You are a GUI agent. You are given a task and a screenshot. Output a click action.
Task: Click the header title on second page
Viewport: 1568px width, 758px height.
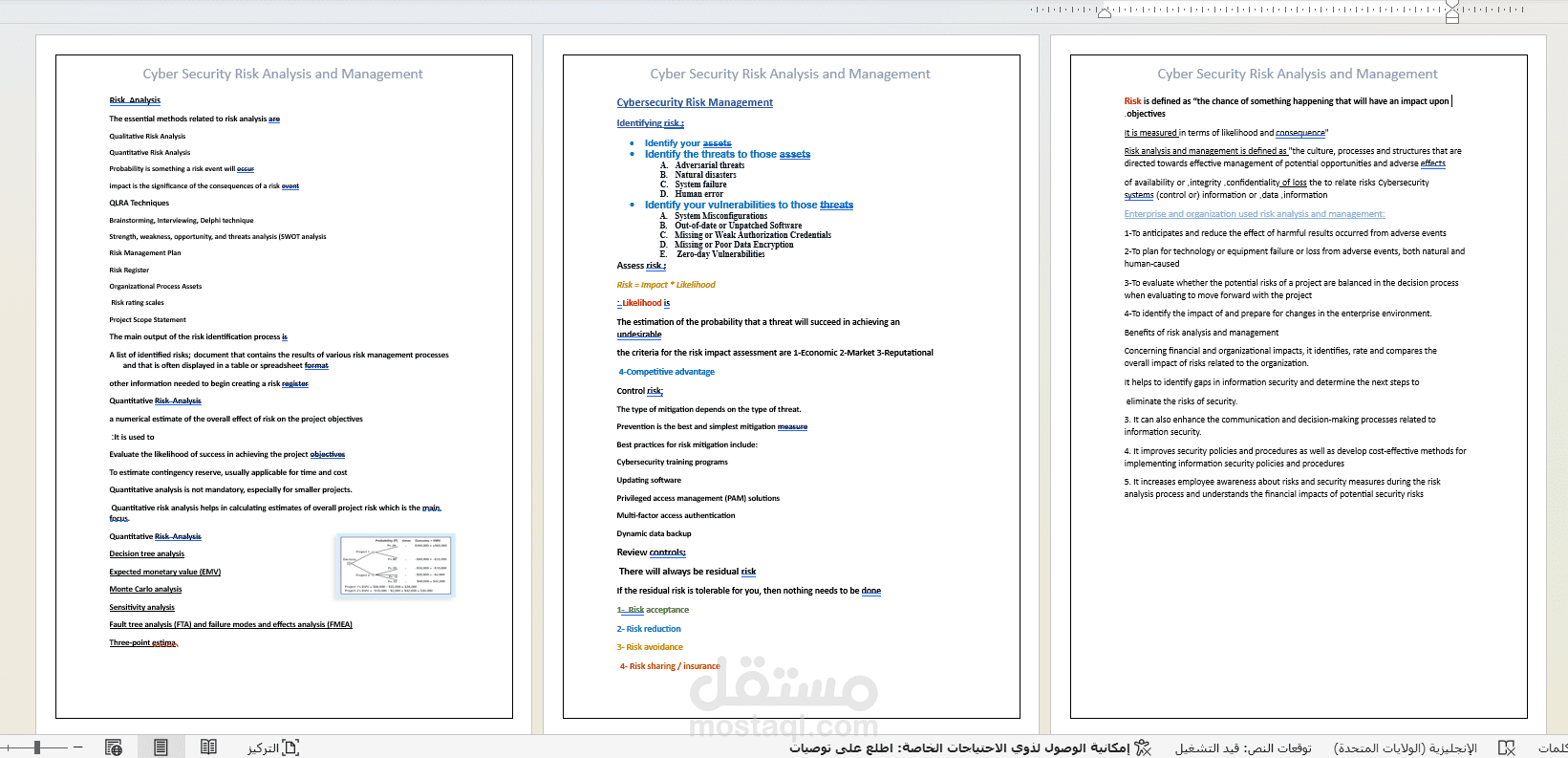(790, 74)
